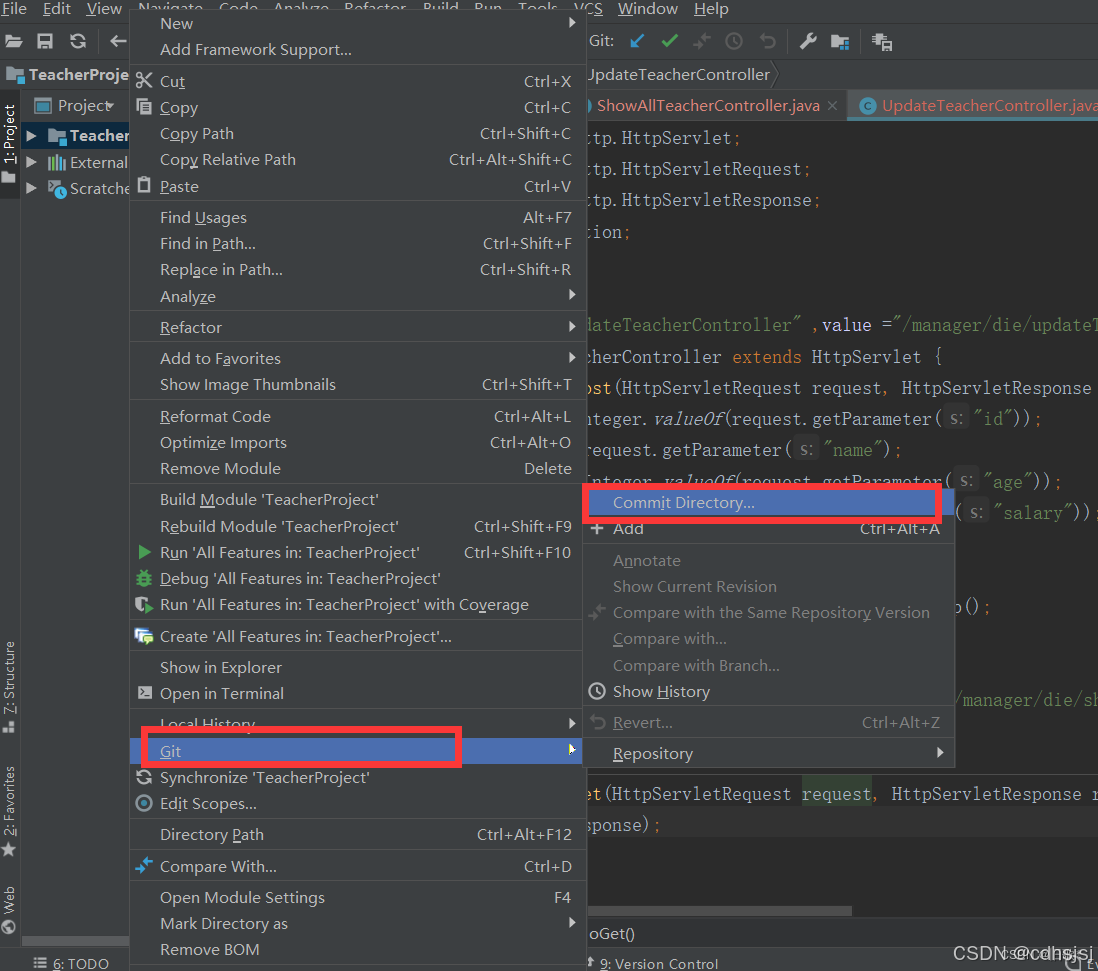Open the View menu

(104, 9)
